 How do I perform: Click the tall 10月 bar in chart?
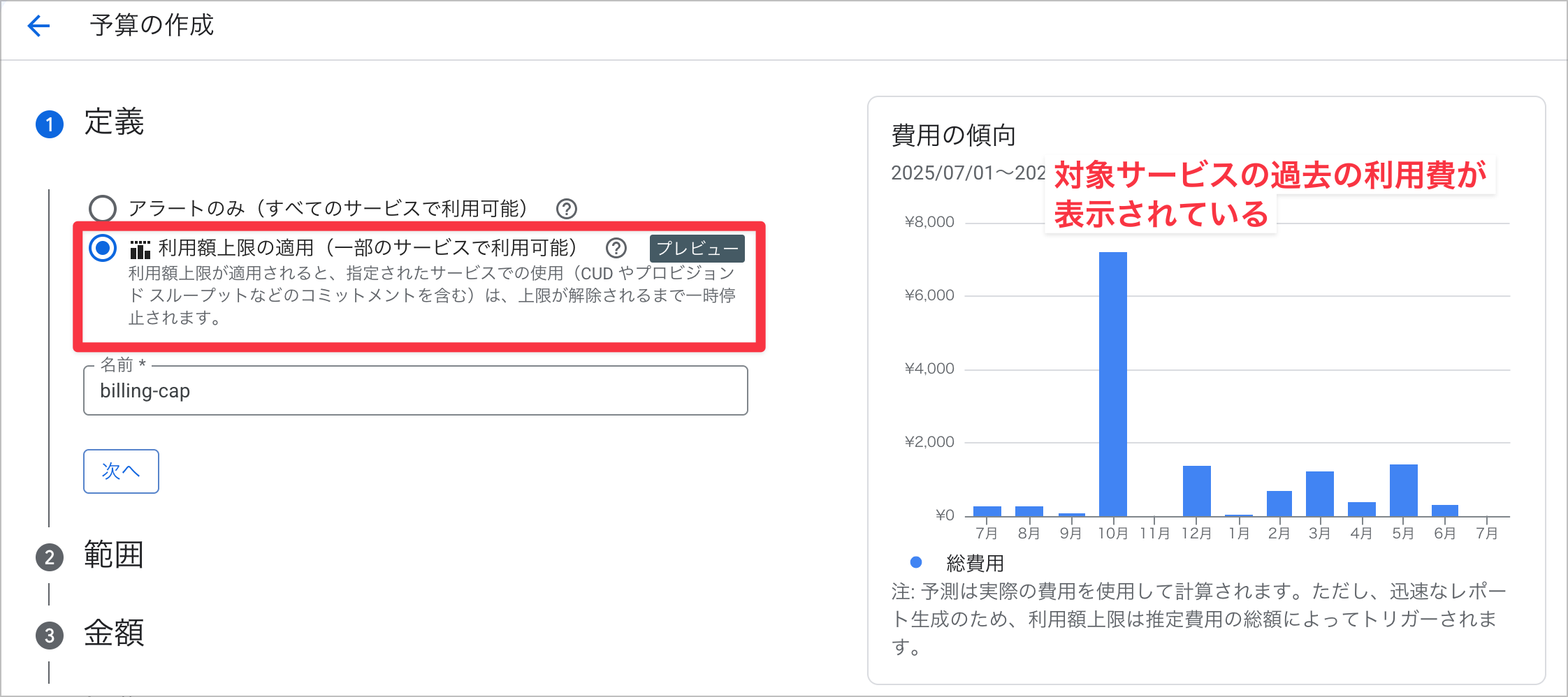click(1112, 384)
